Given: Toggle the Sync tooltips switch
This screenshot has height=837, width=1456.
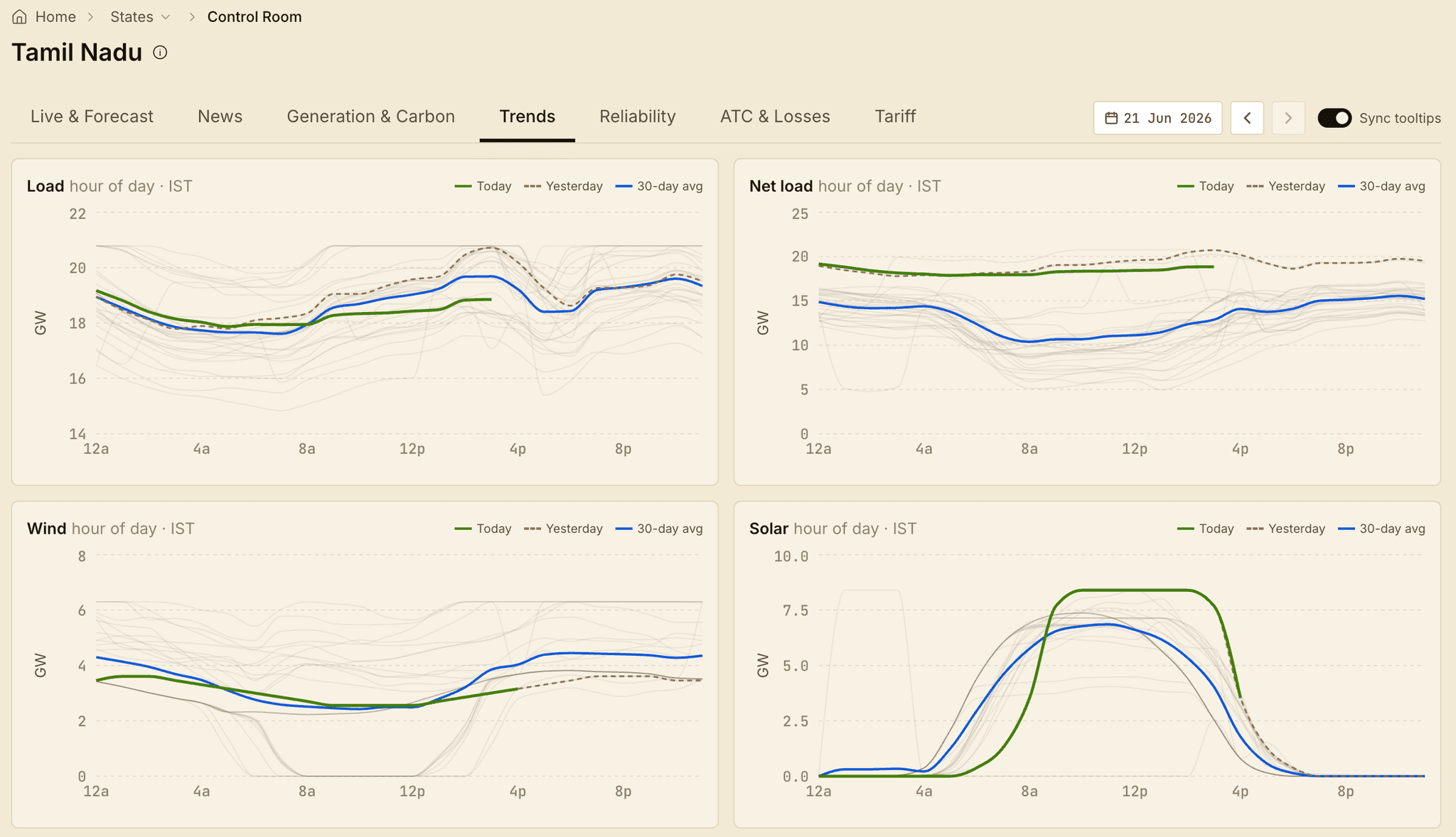Looking at the screenshot, I should point(1334,118).
